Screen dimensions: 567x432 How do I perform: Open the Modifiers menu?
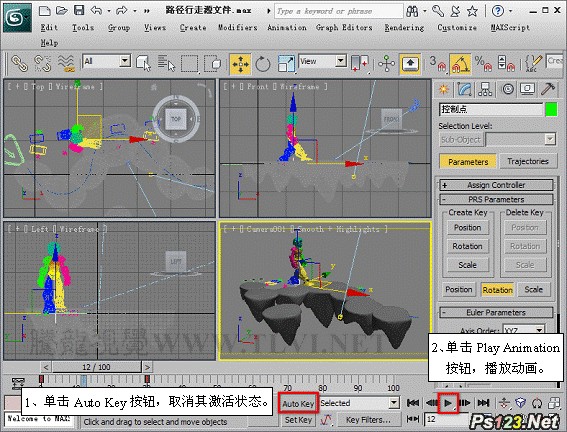238,27
